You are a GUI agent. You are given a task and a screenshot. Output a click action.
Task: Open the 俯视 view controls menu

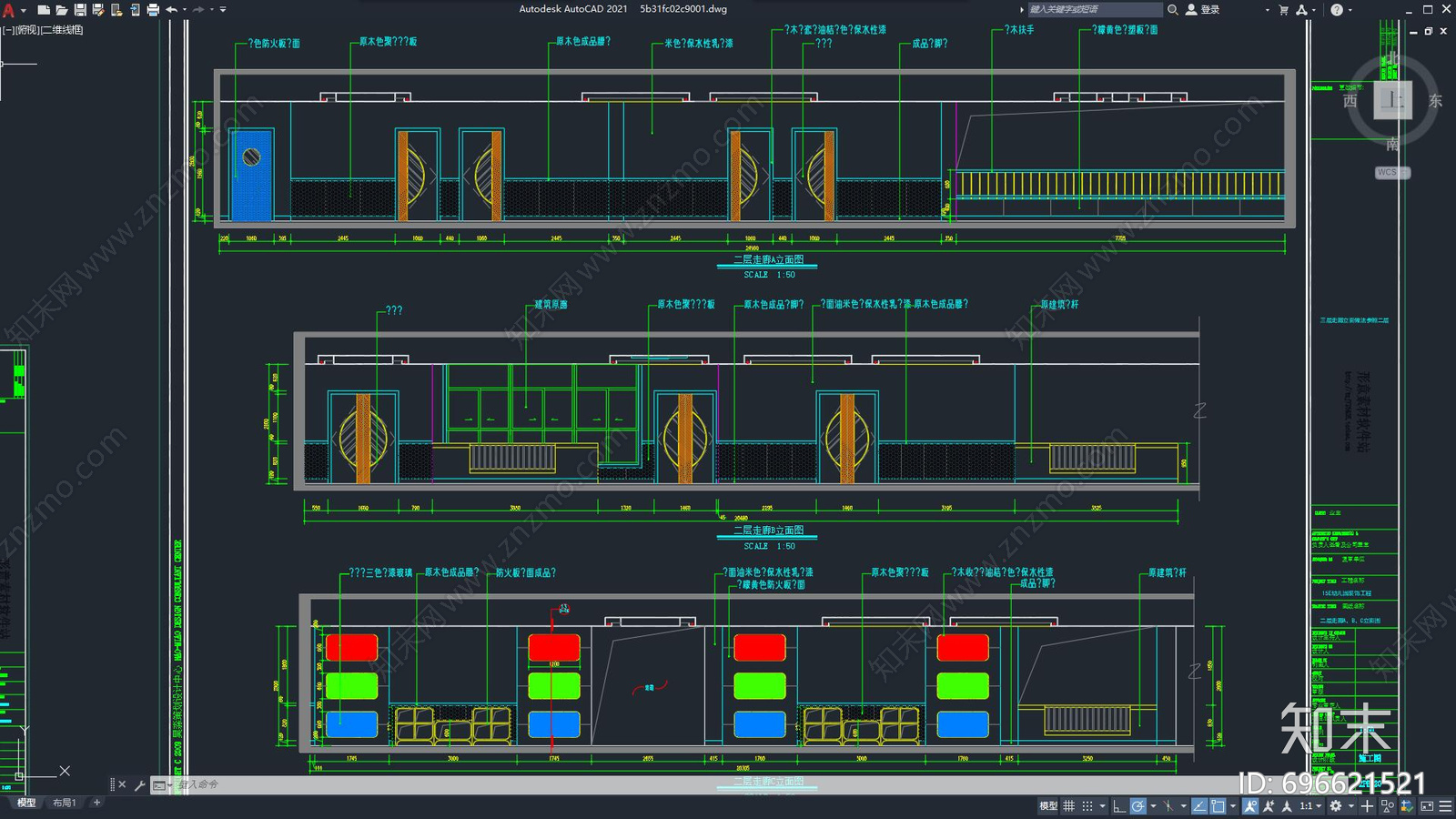(x=26, y=30)
